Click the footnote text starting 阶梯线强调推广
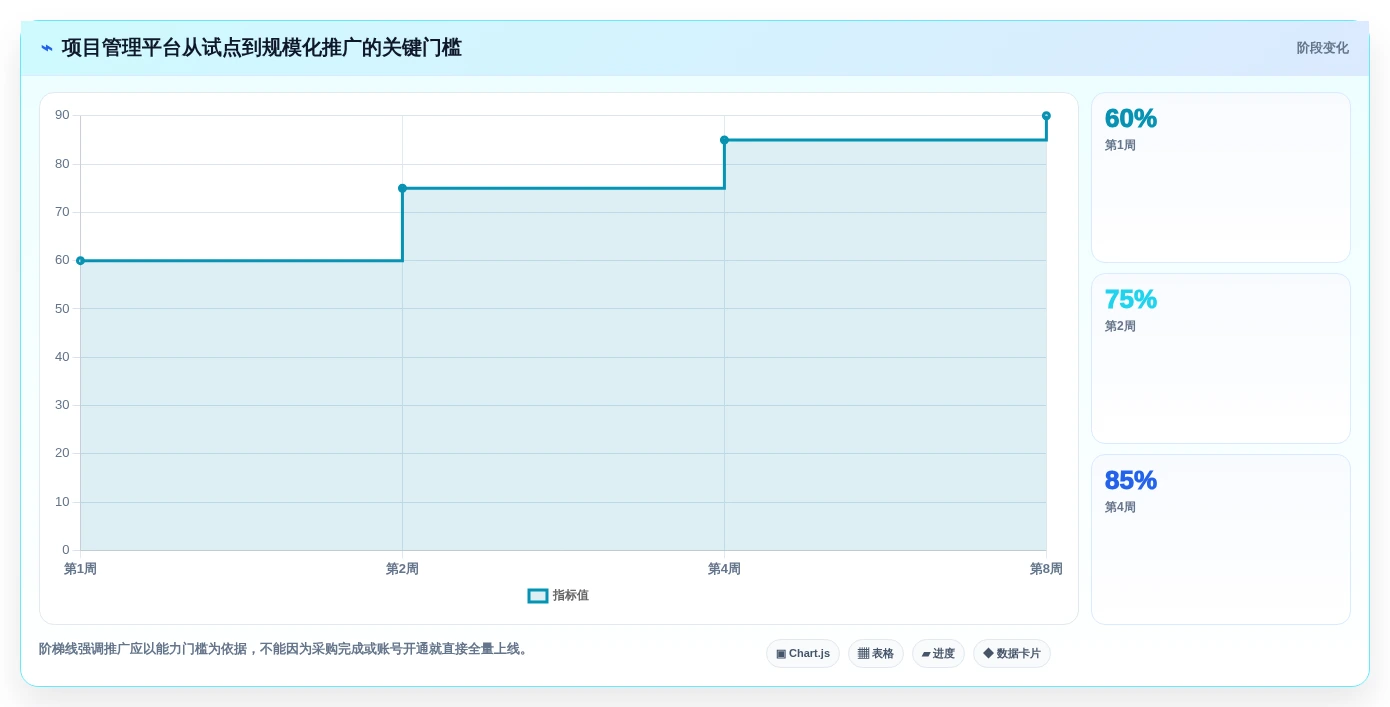1390x707 pixels. [284, 649]
